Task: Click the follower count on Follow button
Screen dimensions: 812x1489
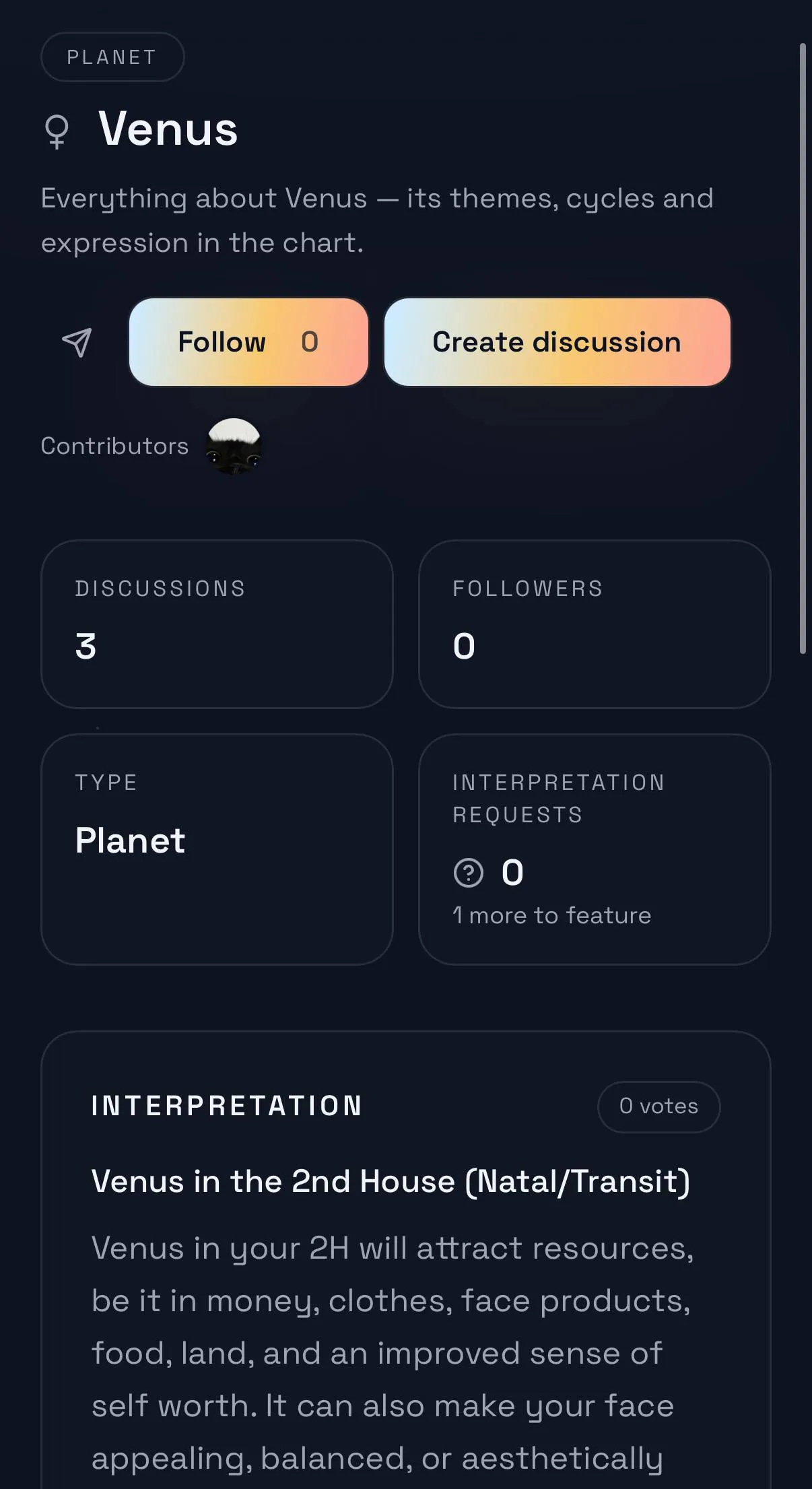Action: 310,342
